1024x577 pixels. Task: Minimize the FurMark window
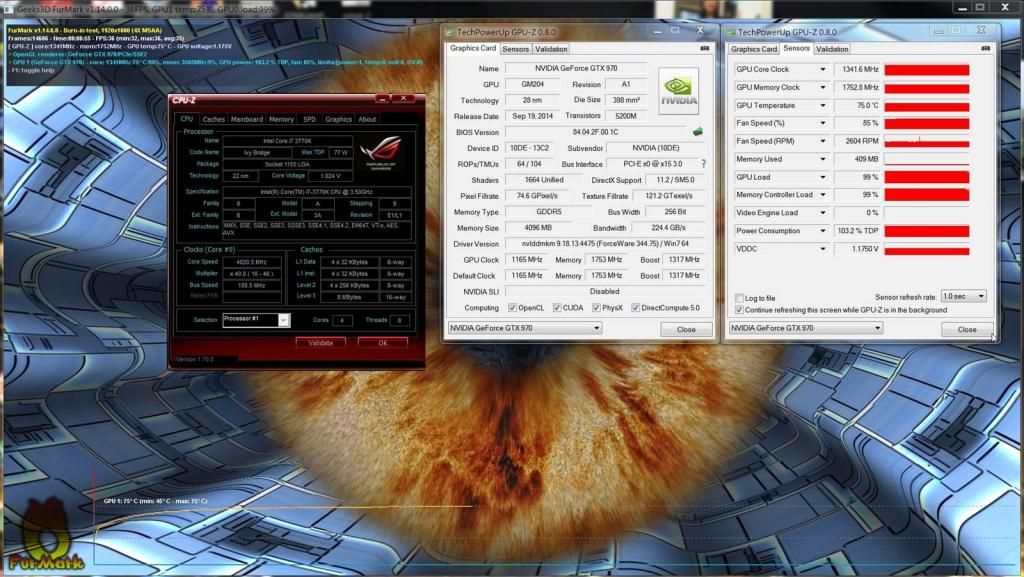tap(963, 7)
